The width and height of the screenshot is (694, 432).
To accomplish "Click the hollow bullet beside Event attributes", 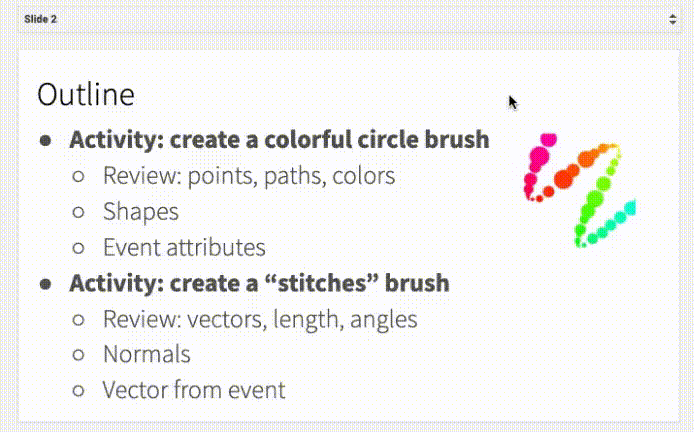I will click(78, 249).
